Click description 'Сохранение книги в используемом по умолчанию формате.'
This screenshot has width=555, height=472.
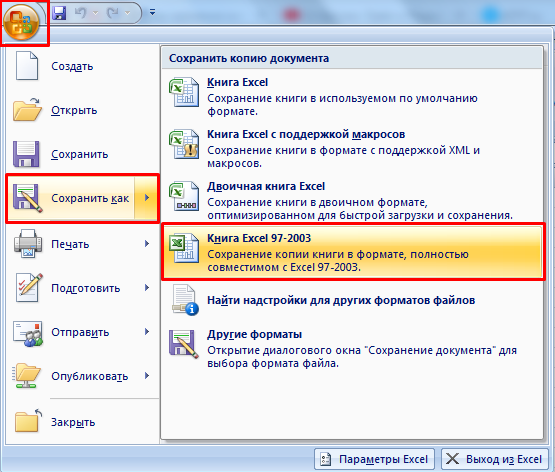coord(342,104)
